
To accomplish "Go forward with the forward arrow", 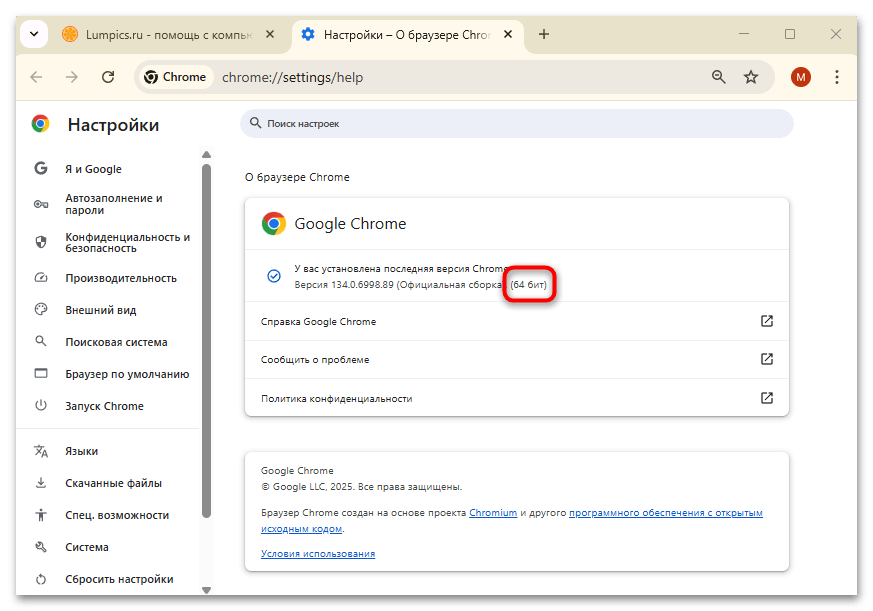I will [72, 77].
